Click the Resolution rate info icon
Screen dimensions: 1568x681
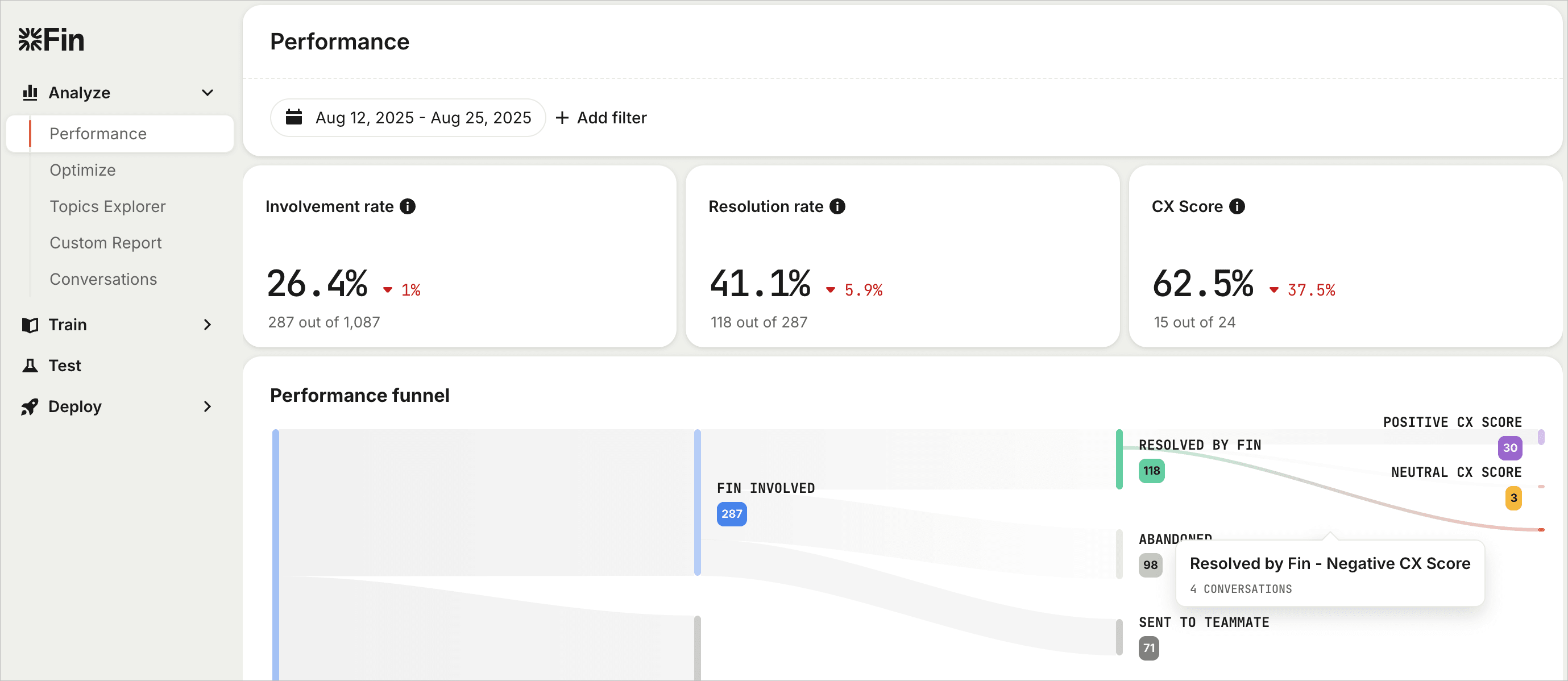[x=837, y=206]
